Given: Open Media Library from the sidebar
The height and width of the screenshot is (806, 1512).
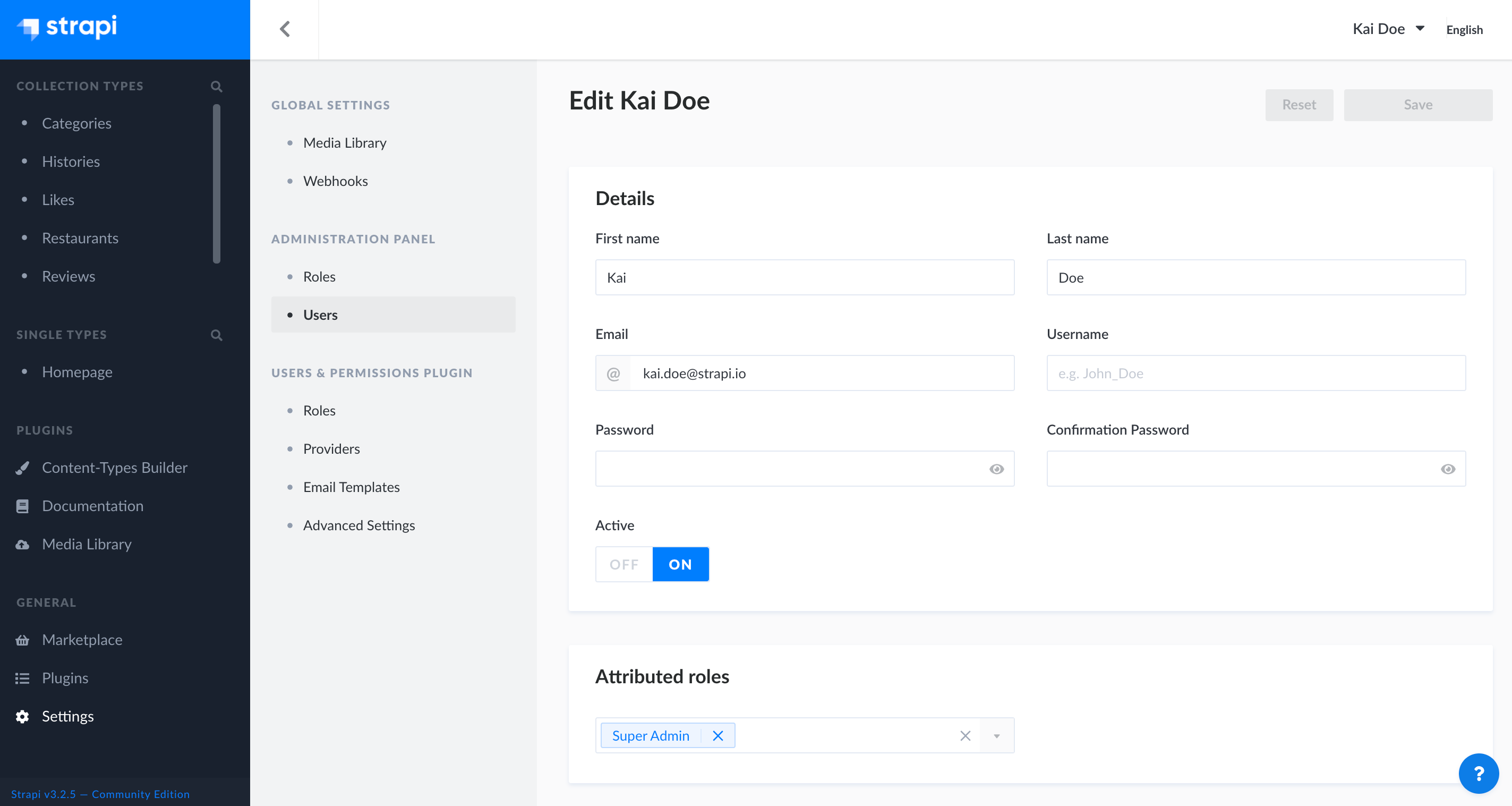Looking at the screenshot, I should click(86, 544).
